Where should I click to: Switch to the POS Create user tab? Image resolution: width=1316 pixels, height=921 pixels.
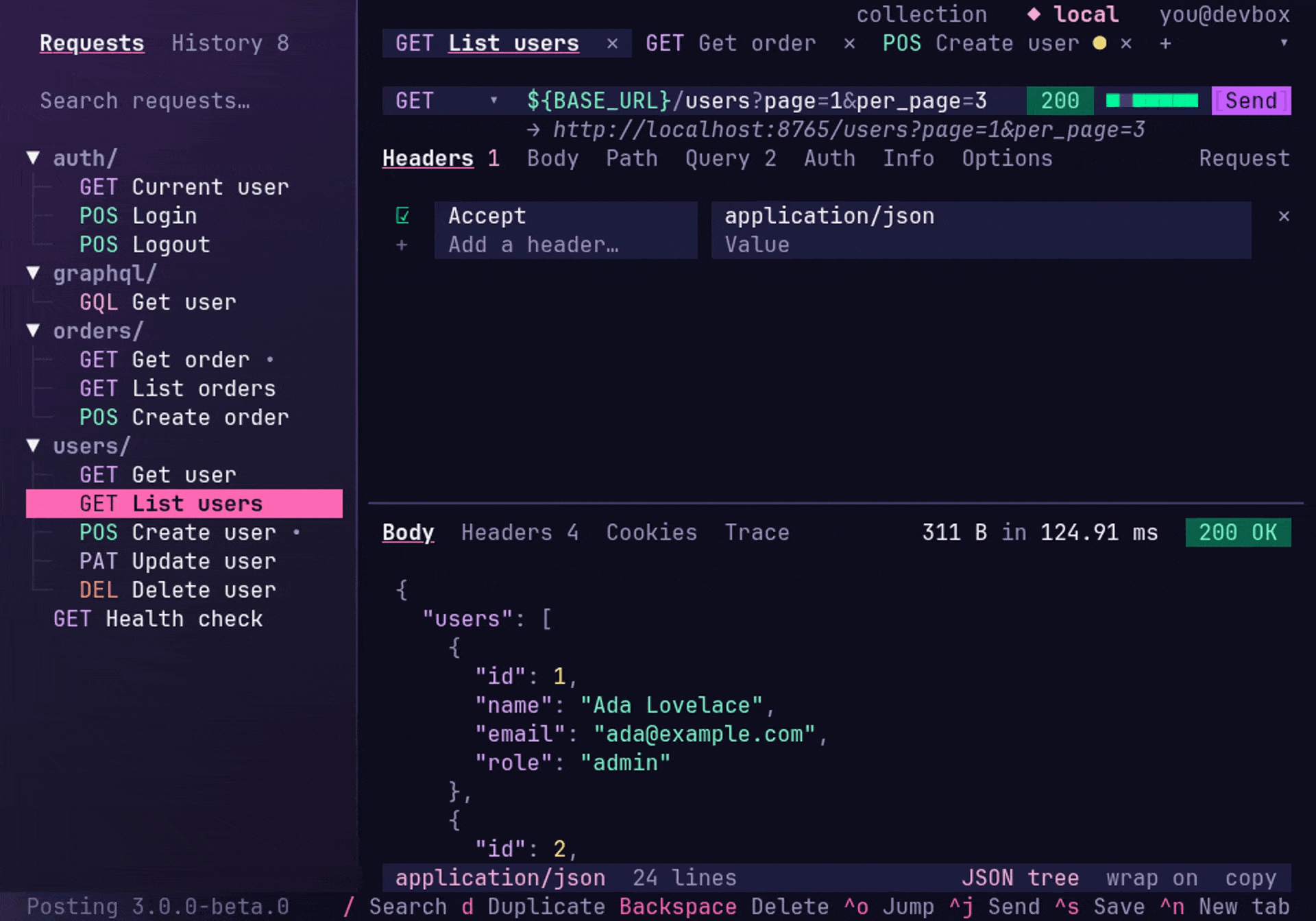pyautogui.click(x=981, y=43)
